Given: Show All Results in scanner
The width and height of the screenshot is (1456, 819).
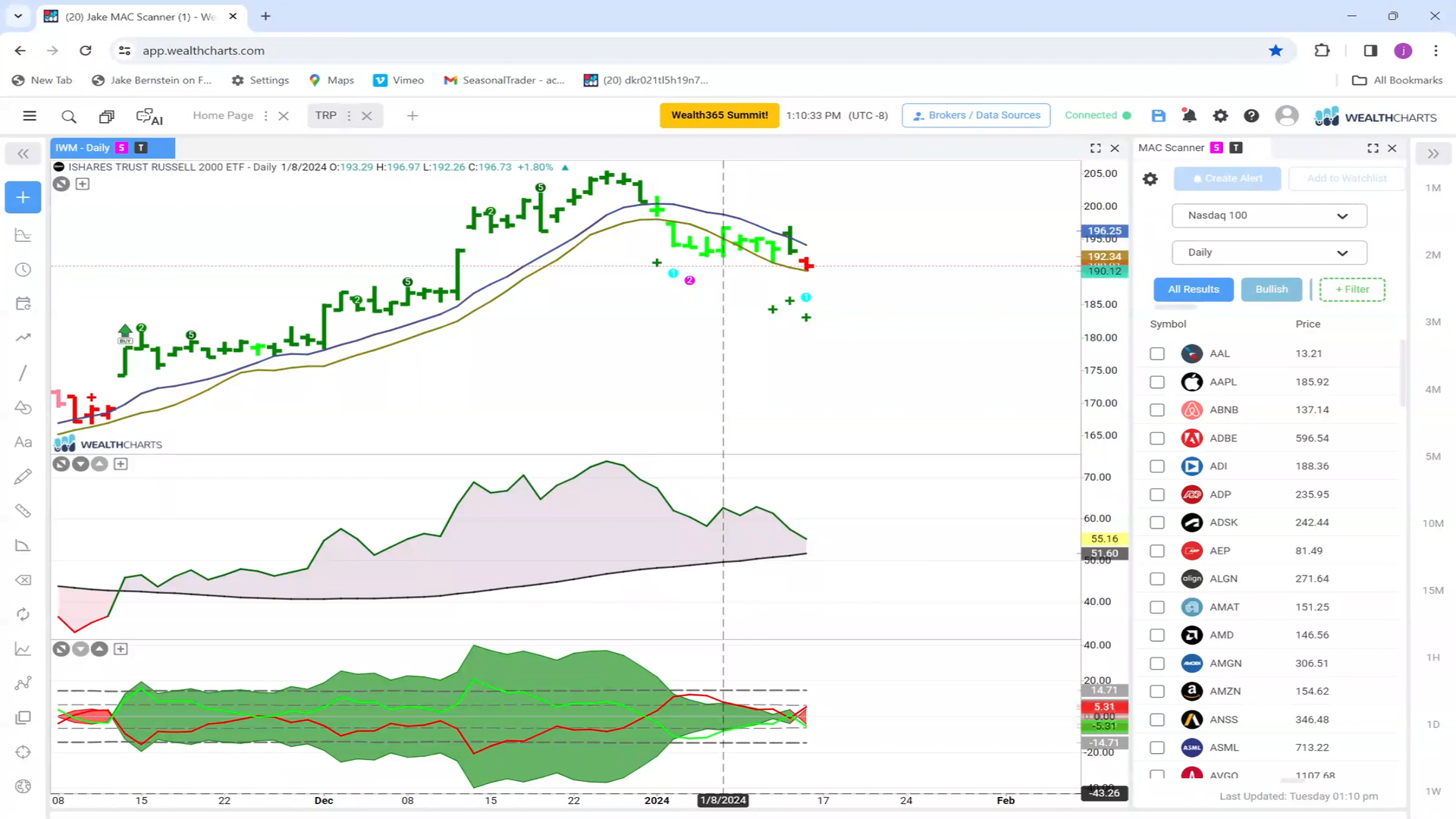Looking at the screenshot, I should [1194, 289].
